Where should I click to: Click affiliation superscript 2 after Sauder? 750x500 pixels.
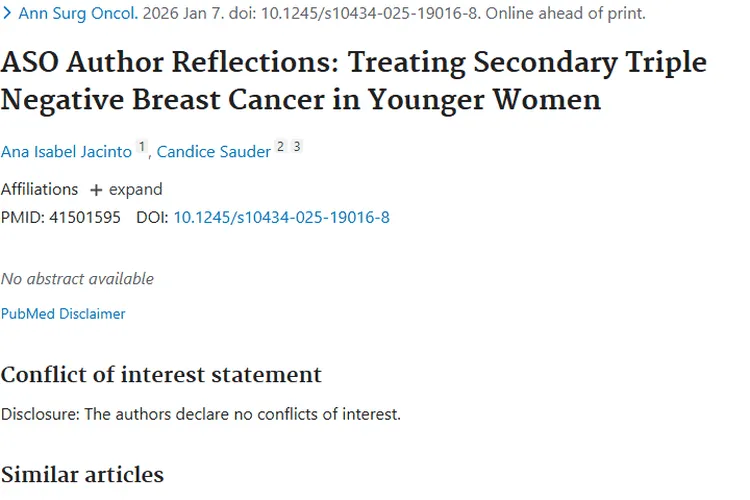280,147
